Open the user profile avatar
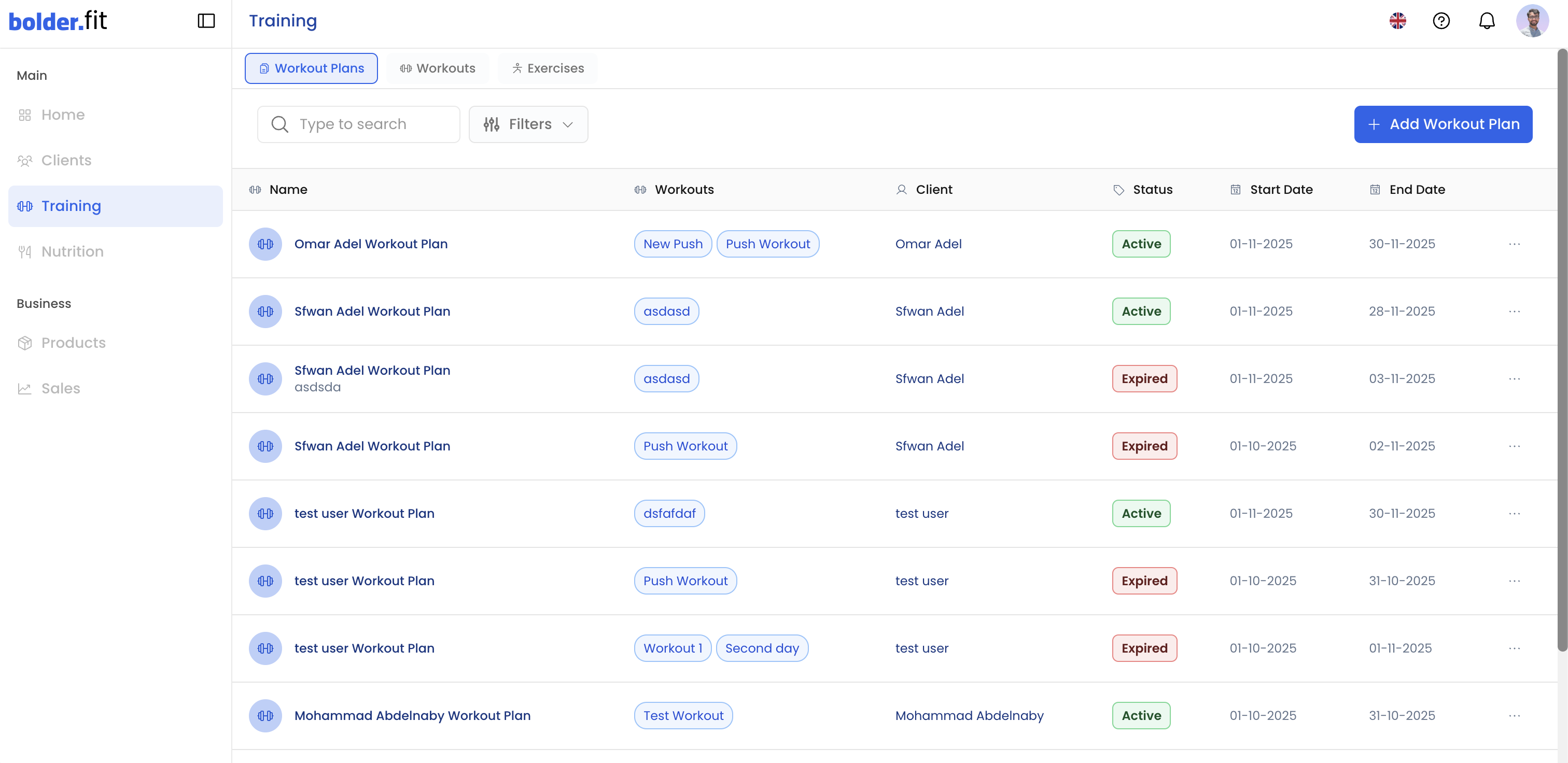1568x763 pixels. pyautogui.click(x=1532, y=21)
